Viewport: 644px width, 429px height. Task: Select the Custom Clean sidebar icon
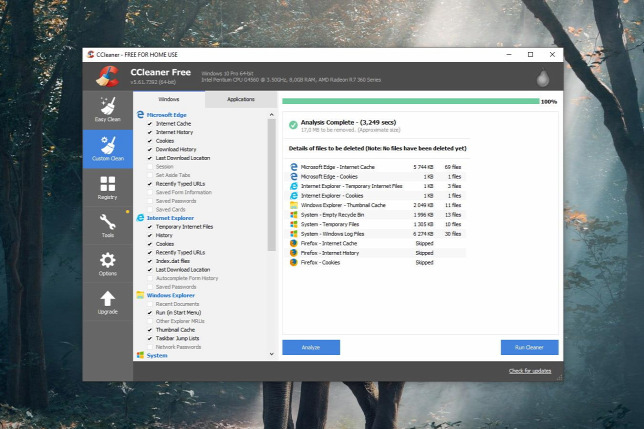coord(108,149)
